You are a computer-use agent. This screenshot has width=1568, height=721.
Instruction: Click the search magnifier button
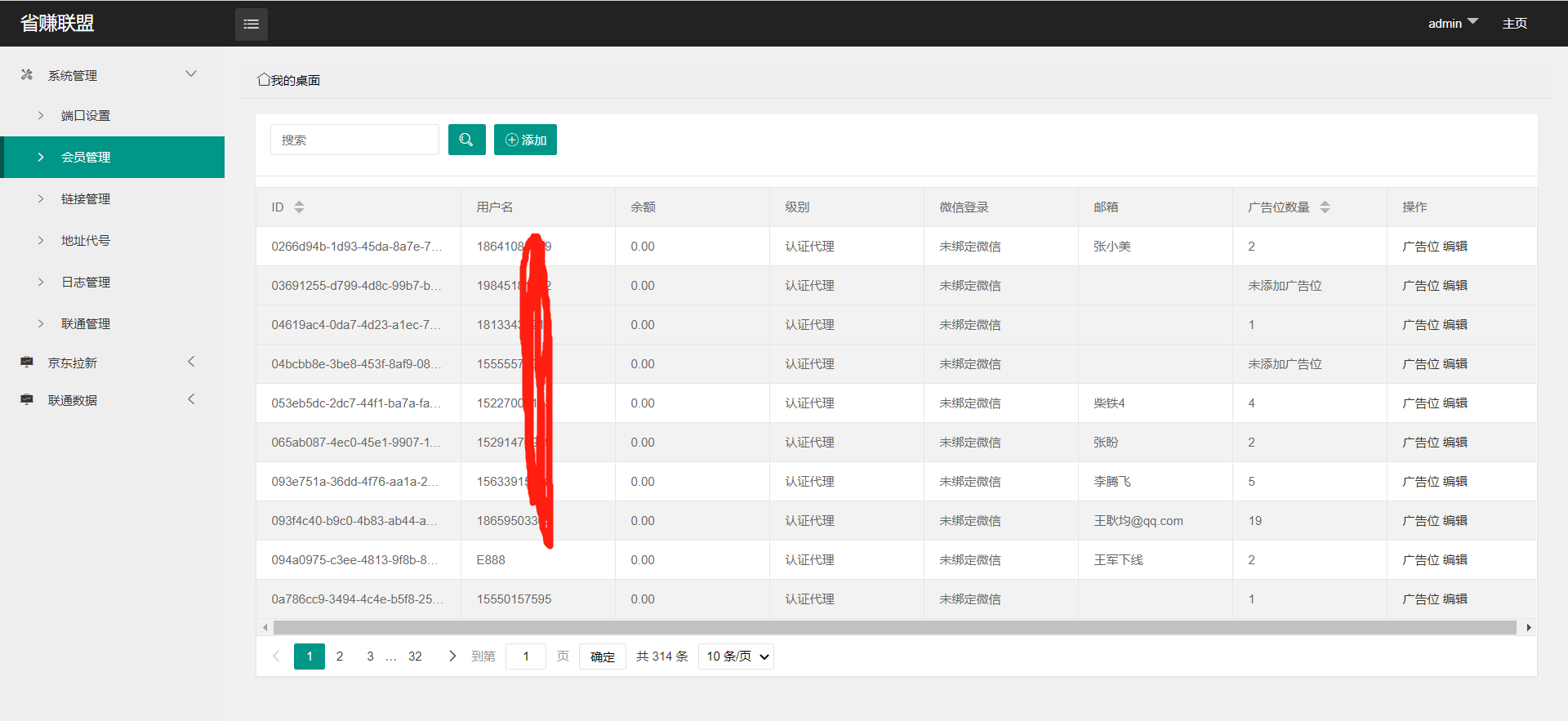coord(467,140)
